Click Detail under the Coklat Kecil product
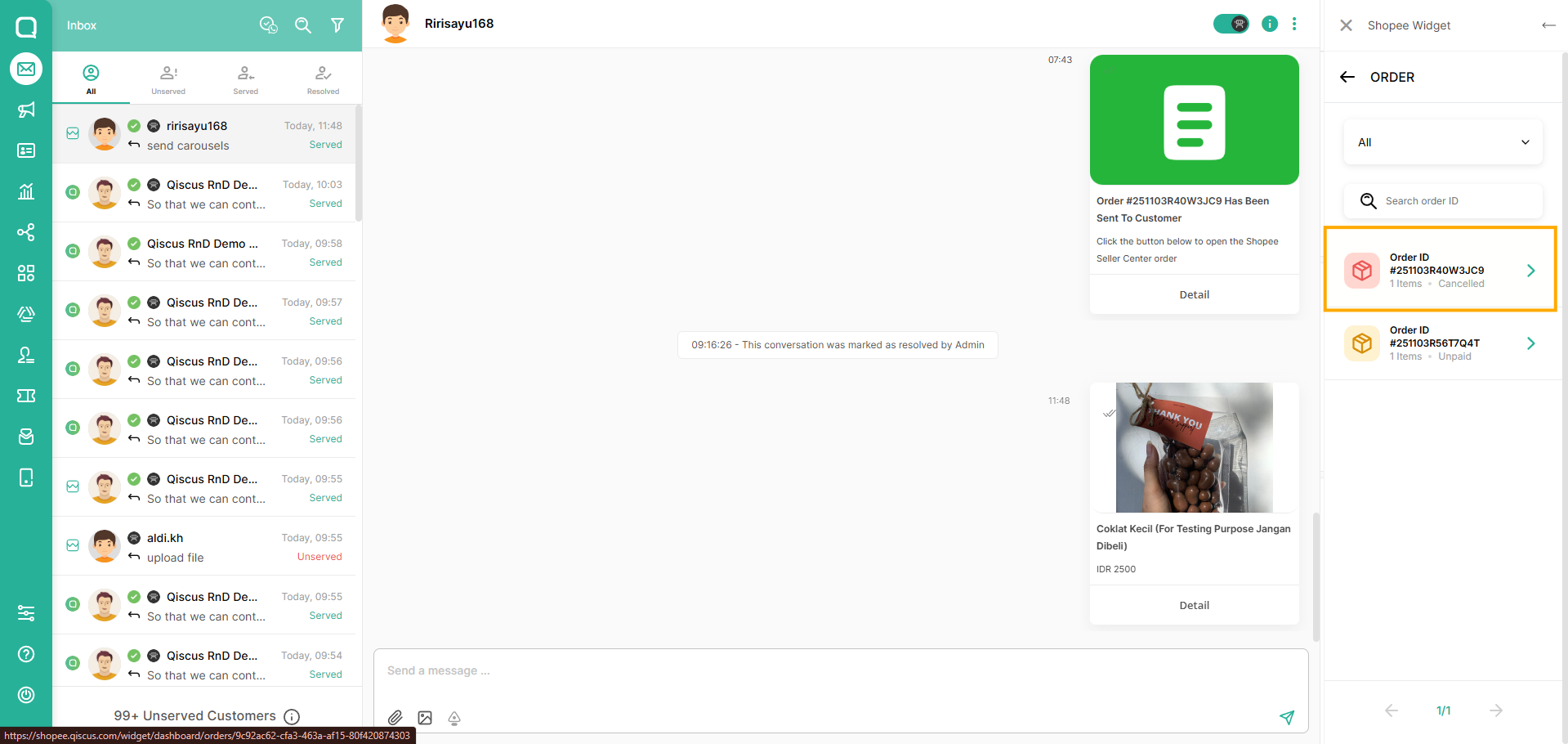Image resolution: width=1568 pixels, height=744 pixels. click(x=1195, y=605)
